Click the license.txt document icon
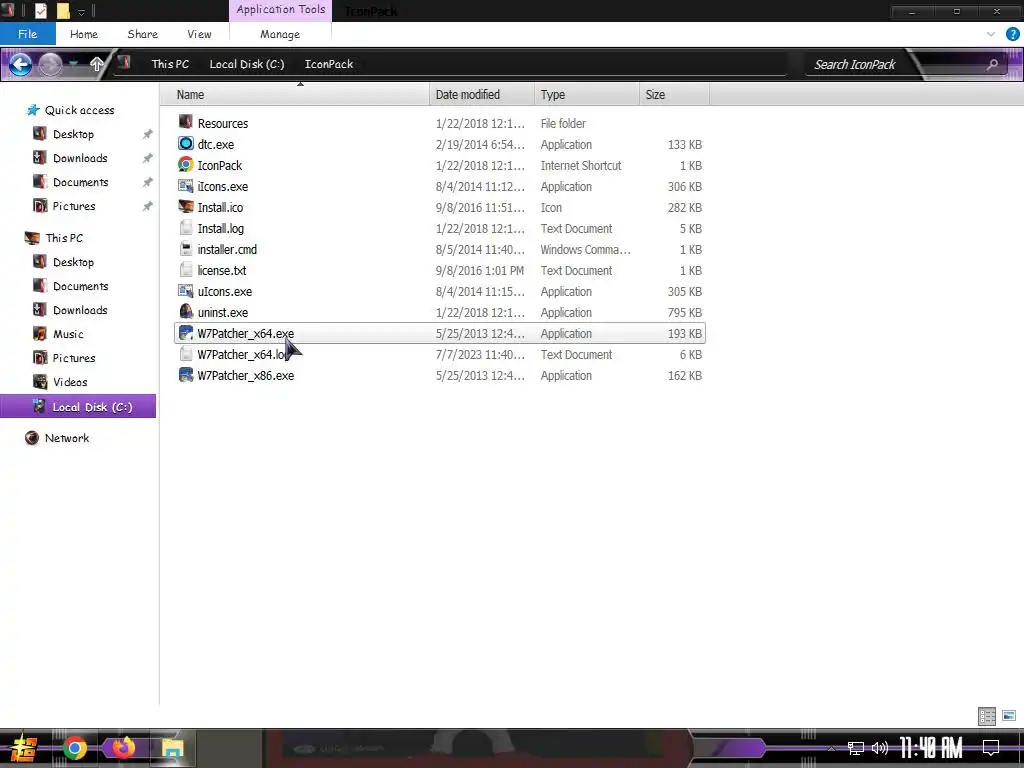This screenshot has height=768, width=1024. click(x=186, y=270)
